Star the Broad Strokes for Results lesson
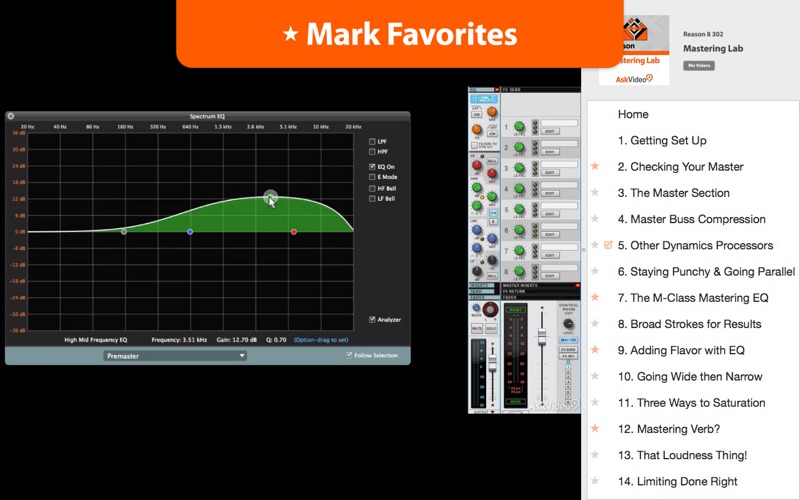800x500 pixels. pos(595,323)
